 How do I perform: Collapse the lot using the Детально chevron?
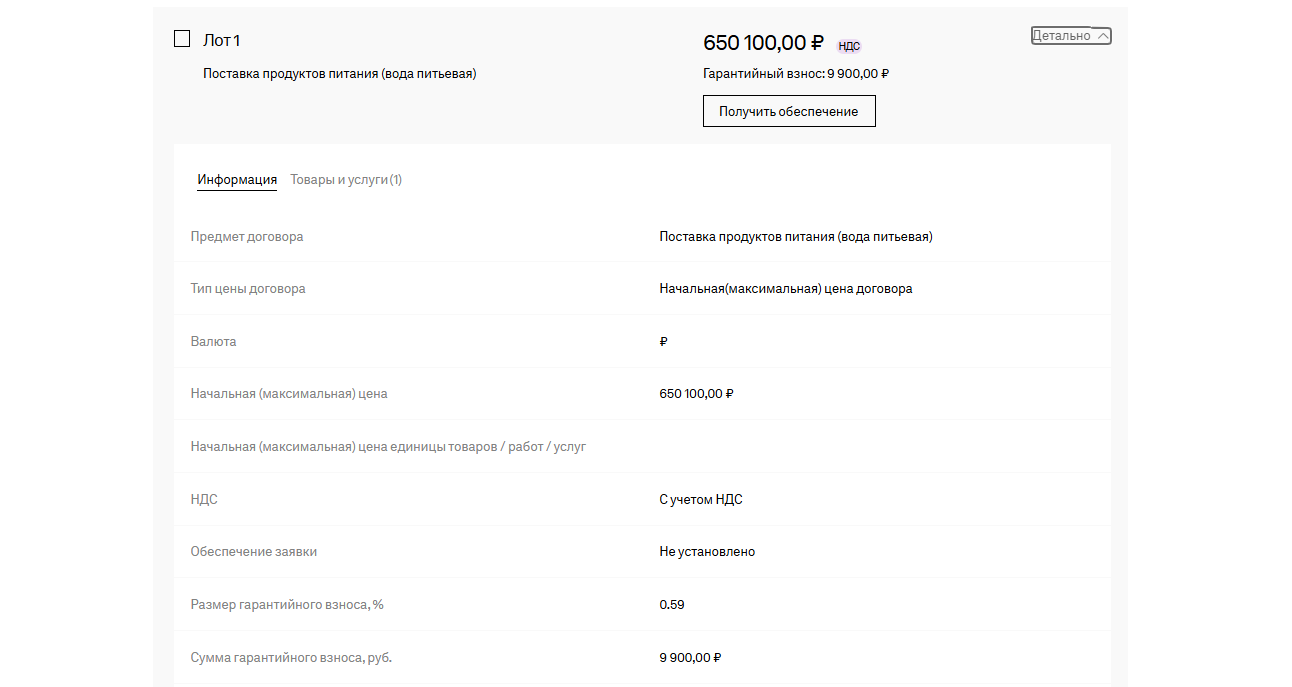(x=1102, y=36)
